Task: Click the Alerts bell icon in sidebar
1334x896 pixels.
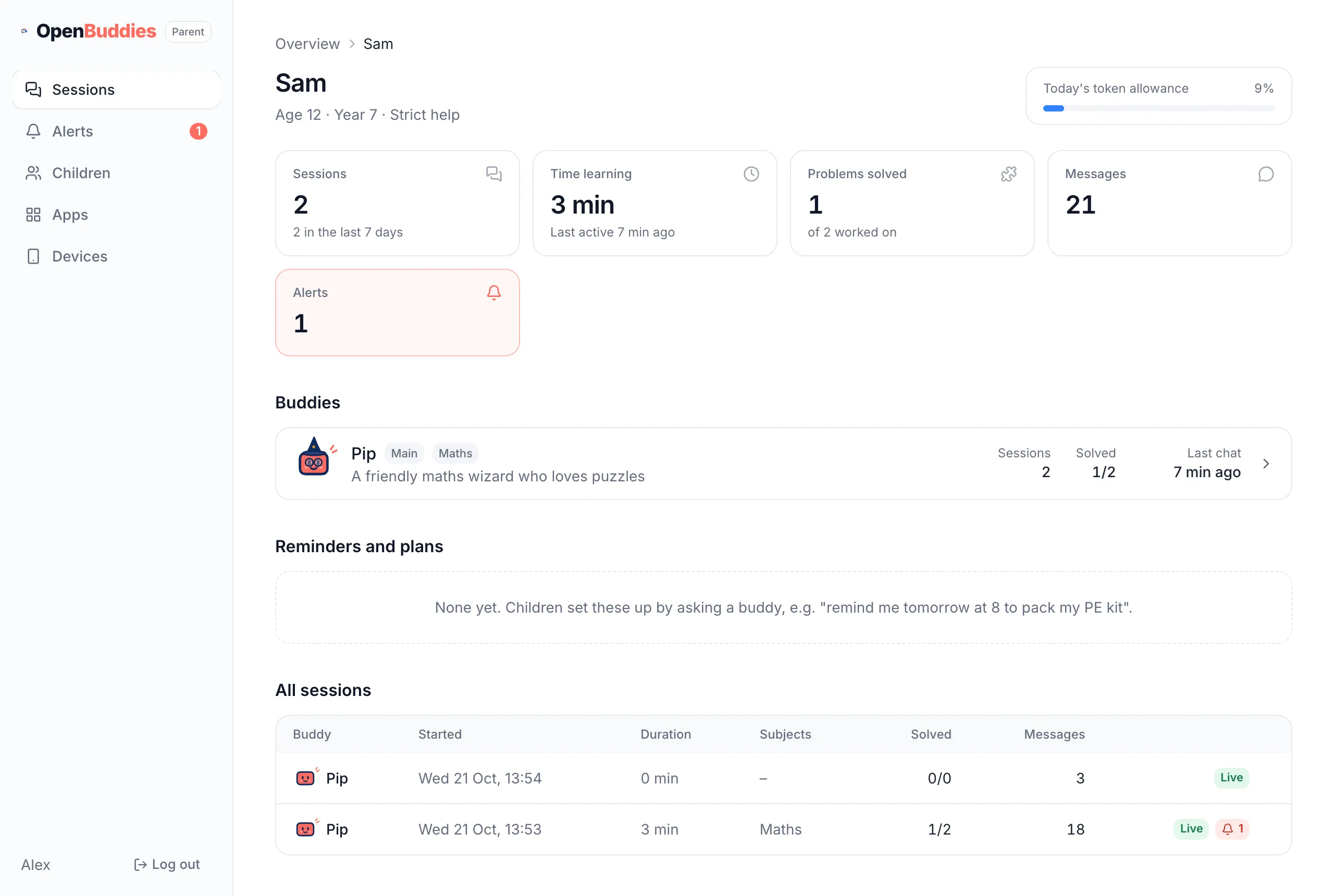Action: (x=33, y=131)
